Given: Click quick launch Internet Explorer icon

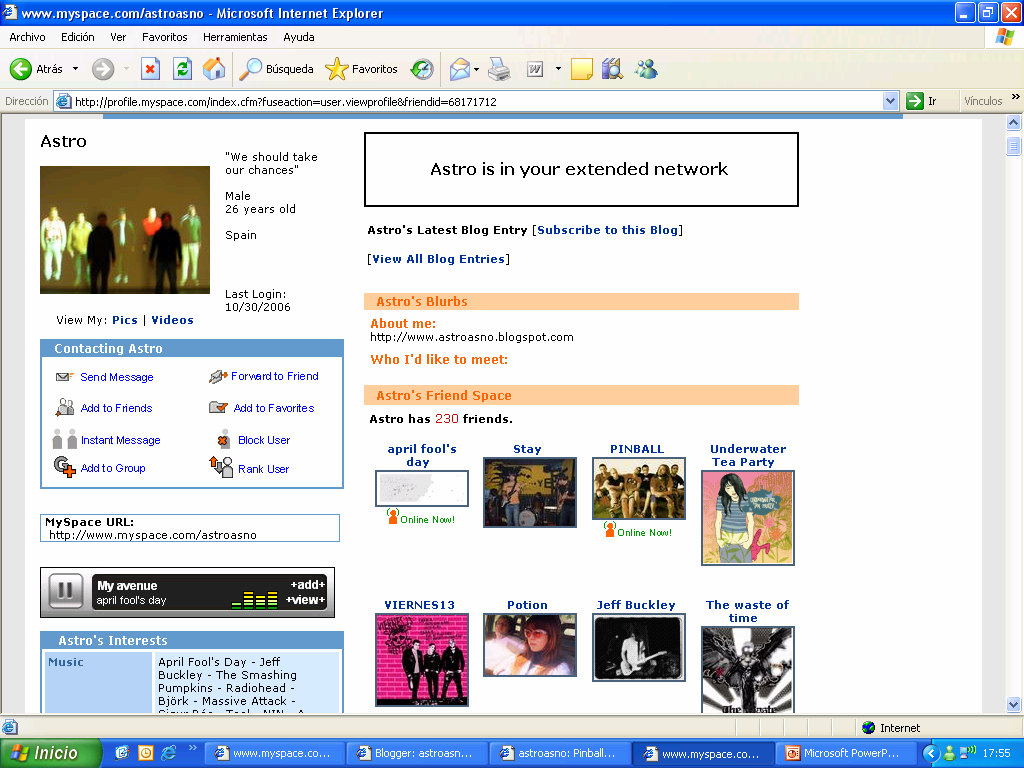Looking at the screenshot, I should pos(168,753).
